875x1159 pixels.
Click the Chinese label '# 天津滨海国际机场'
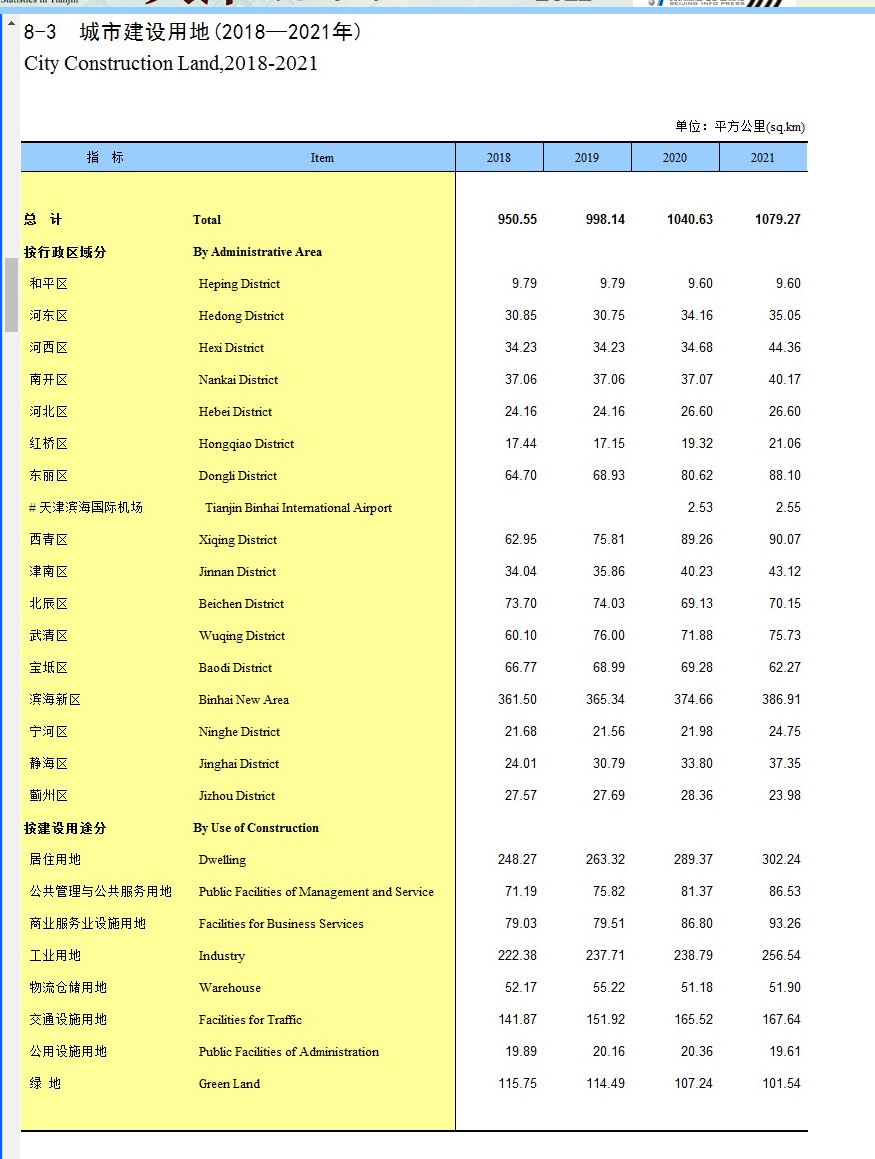click(86, 508)
